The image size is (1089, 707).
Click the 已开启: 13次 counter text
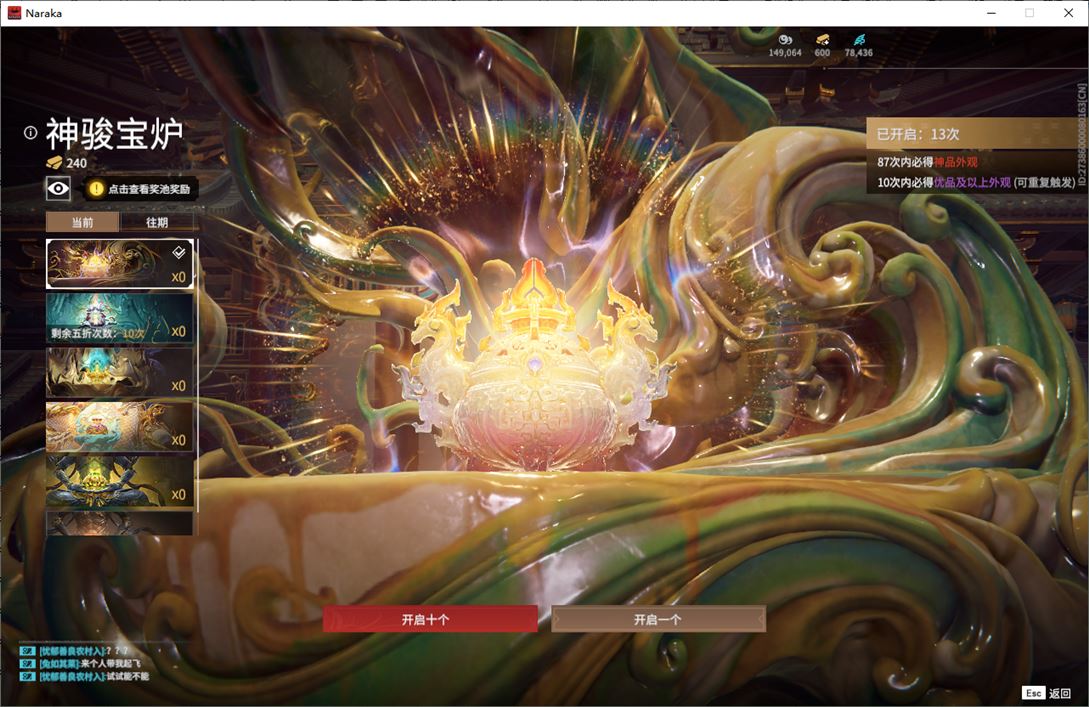tap(917, 134)
